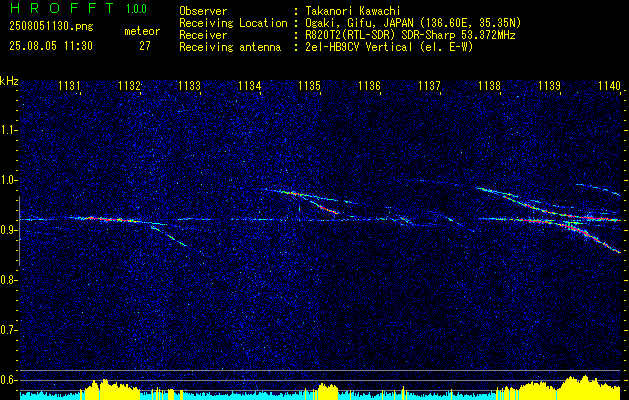Click the 1138 time axis marker

tap(489, 85)
